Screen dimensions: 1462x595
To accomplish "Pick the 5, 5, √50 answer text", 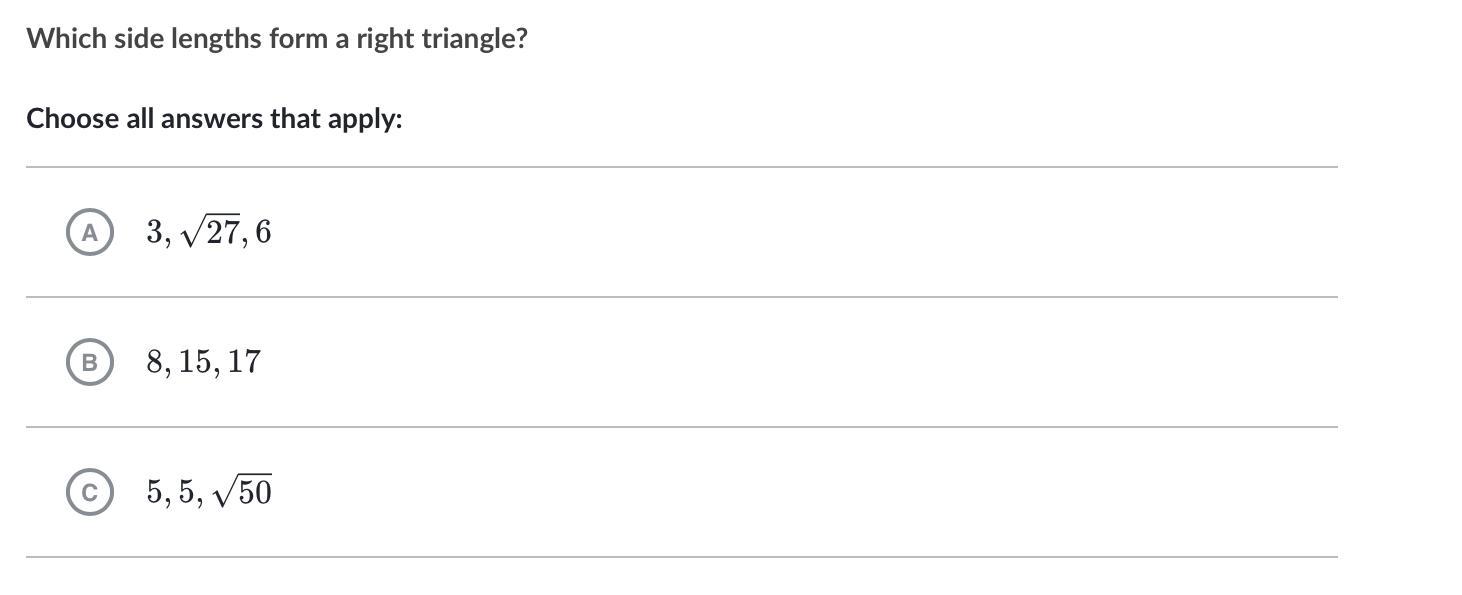I will [x=208, y=492].
